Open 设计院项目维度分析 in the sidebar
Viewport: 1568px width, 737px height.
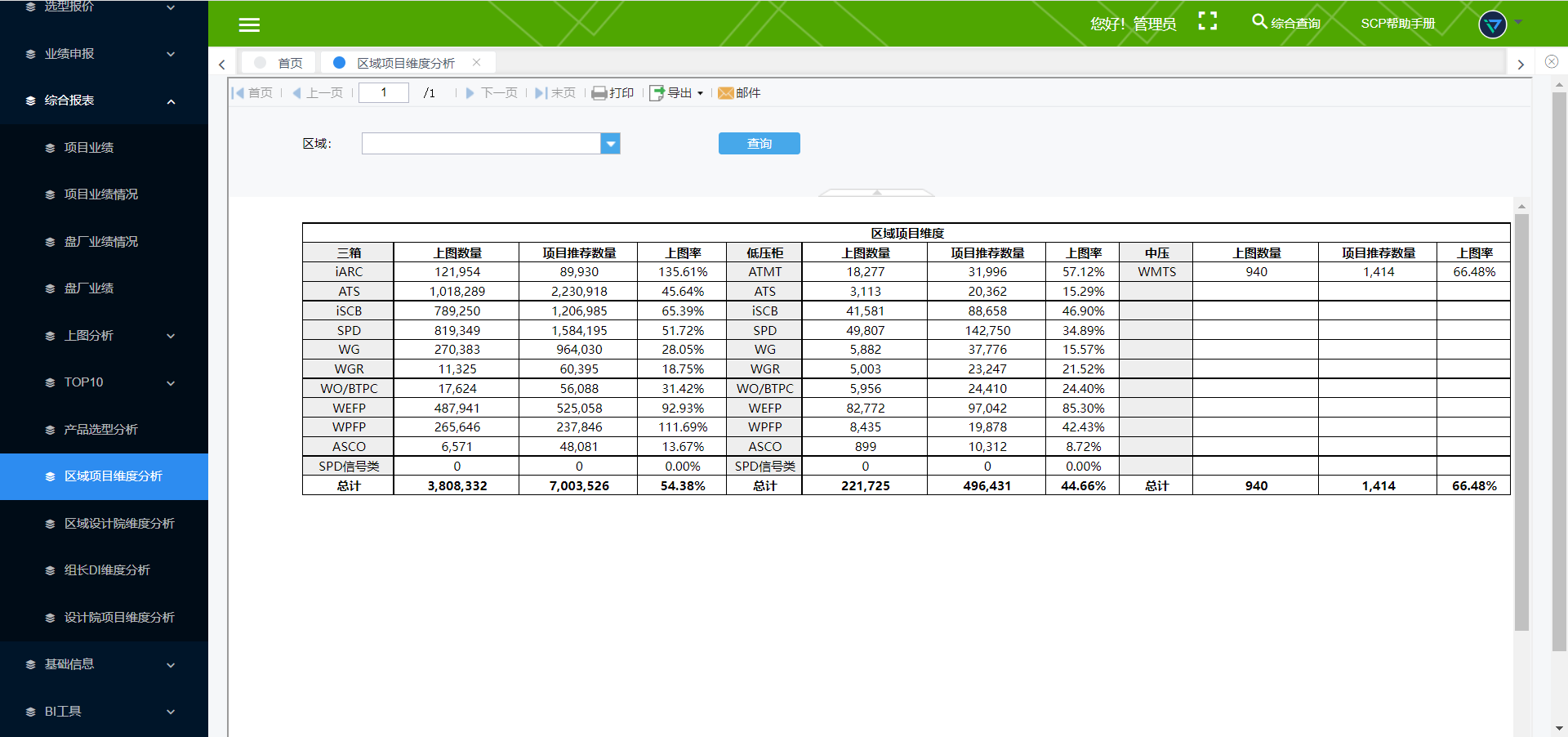104,618
